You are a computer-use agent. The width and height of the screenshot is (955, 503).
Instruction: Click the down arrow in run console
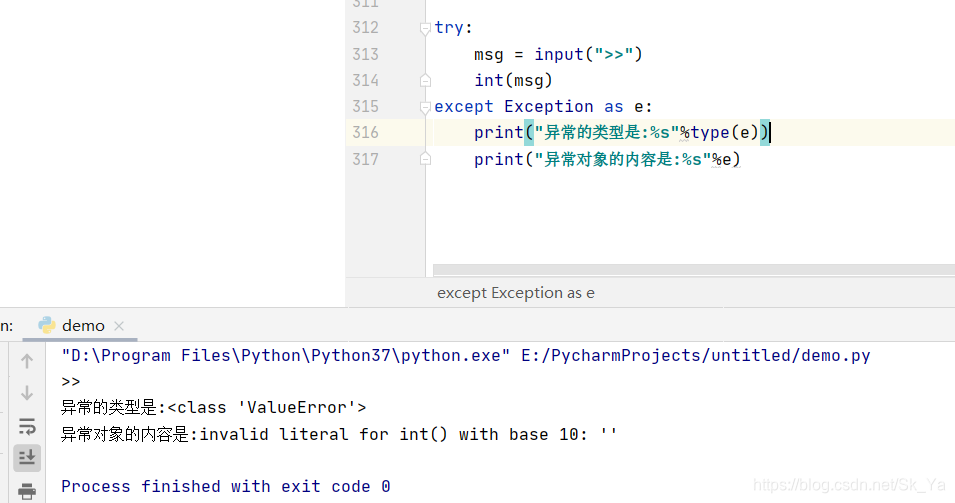click(27, 393)
